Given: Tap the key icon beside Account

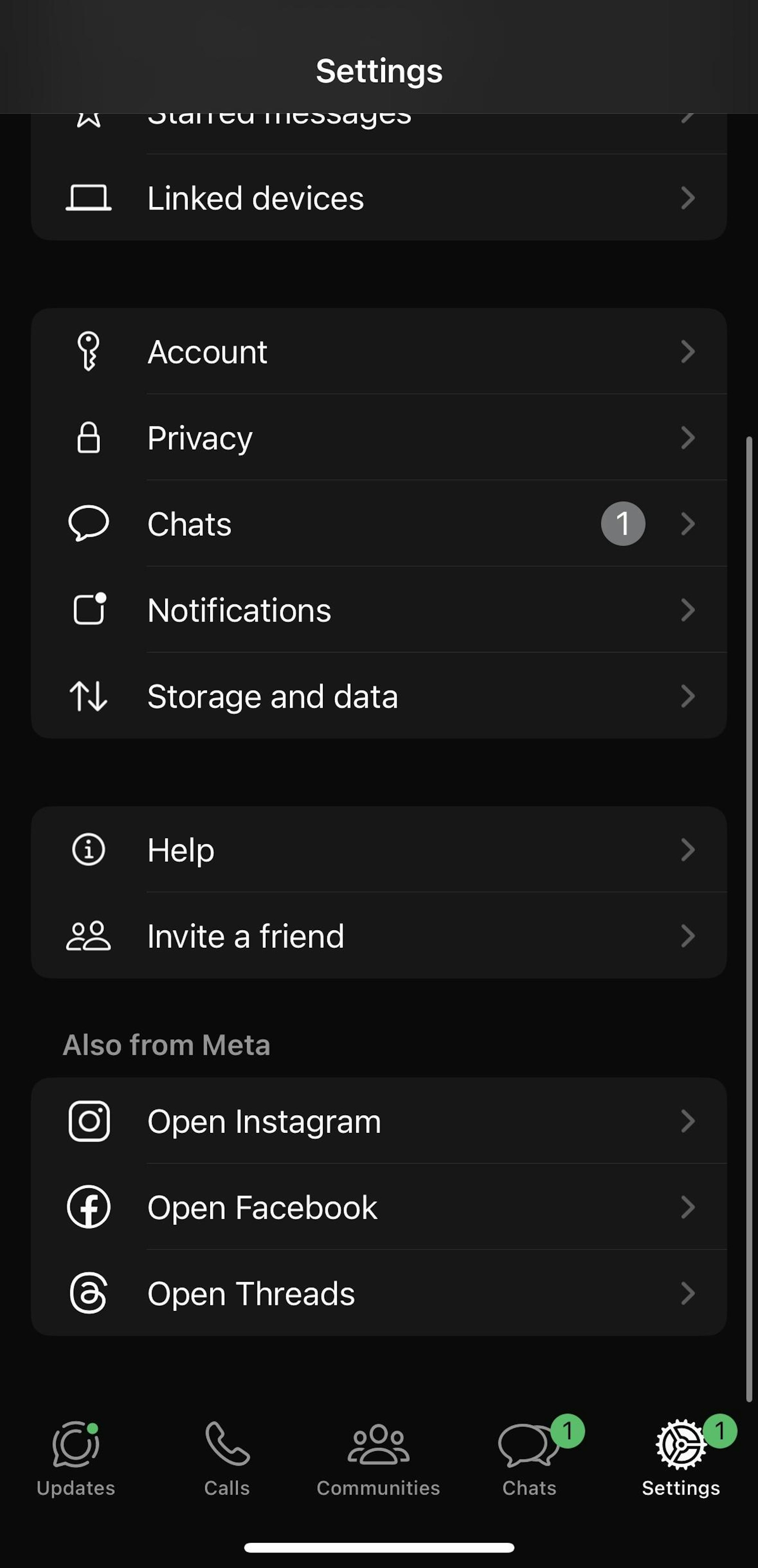Looking at the screenshot, I should (x=88, y=351).
